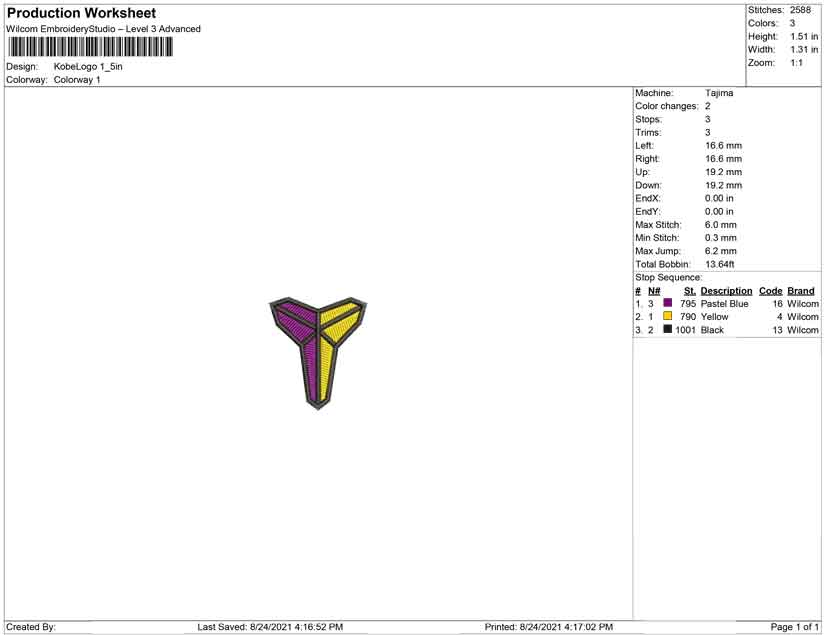Click the Color changes value 2
The image size is (825, 635).
(708, 106)
